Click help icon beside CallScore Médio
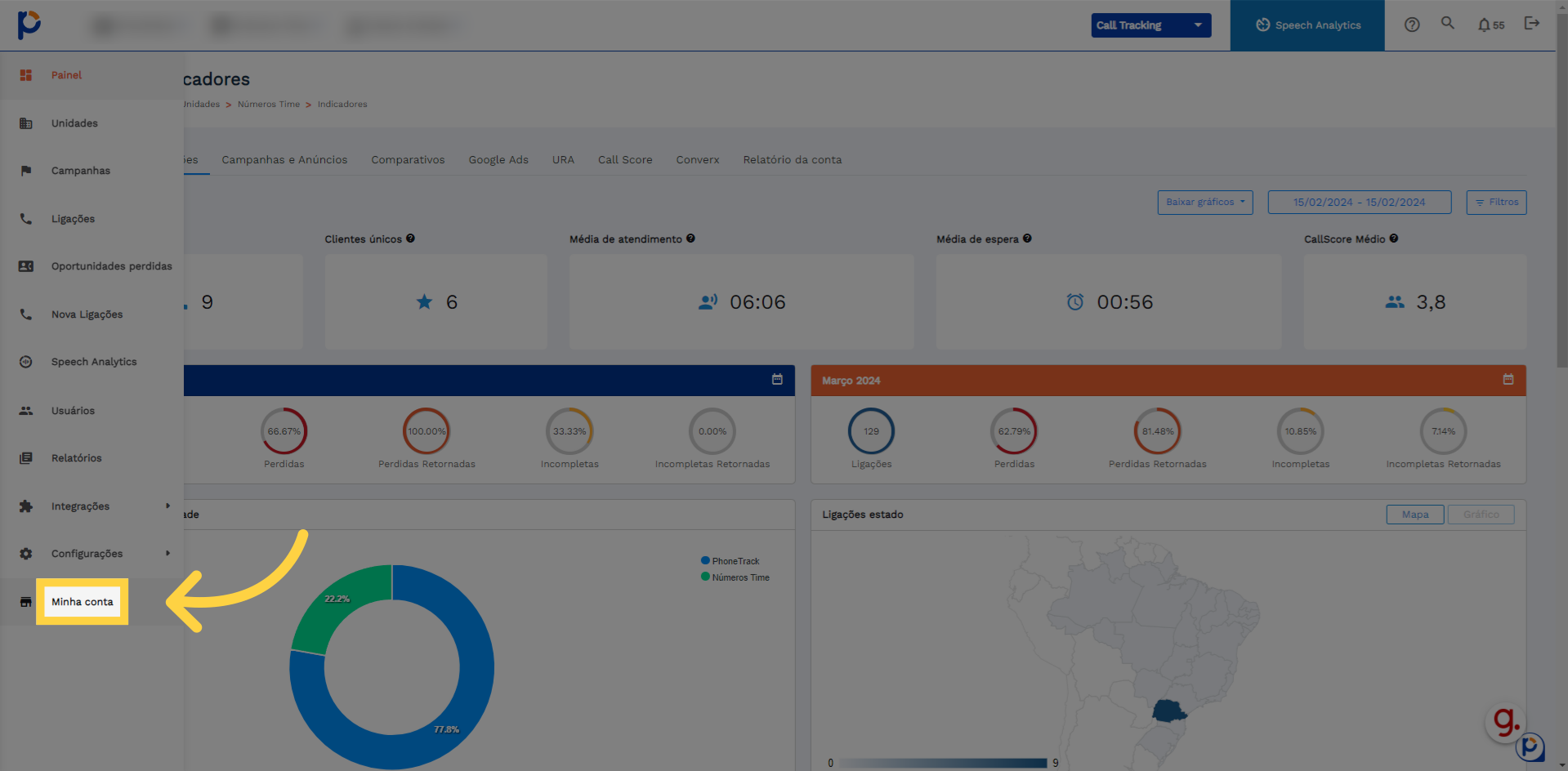 click(1394, 238)
